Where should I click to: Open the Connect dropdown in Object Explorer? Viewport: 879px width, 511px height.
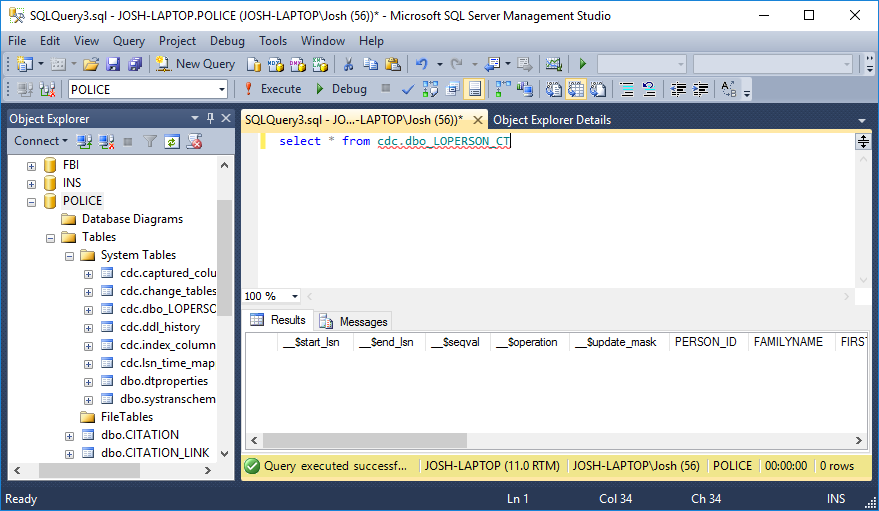click(41, 141)
